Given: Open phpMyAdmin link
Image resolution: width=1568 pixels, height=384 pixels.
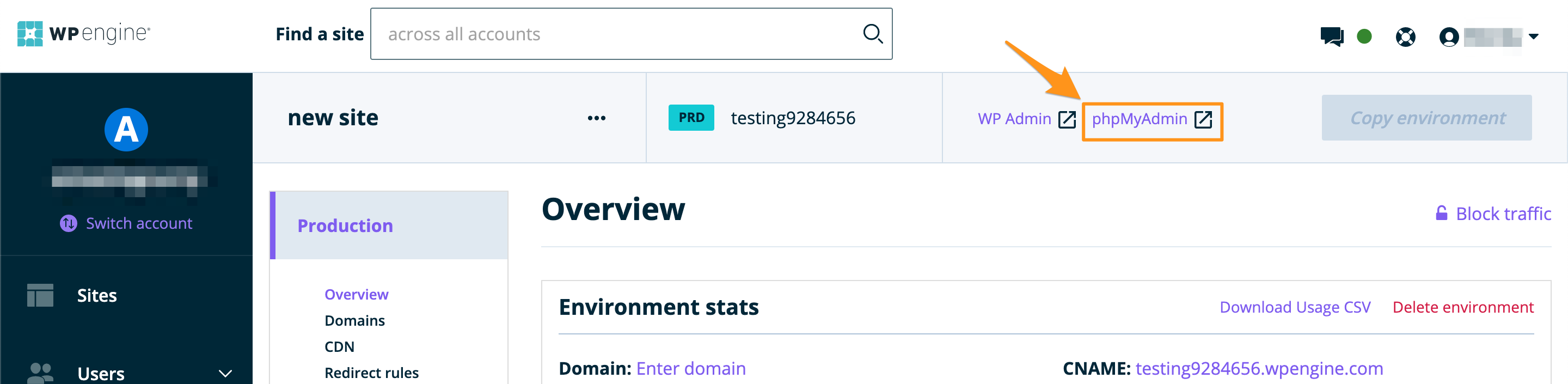Looking at the screenshot, I should click(1151, 119).
